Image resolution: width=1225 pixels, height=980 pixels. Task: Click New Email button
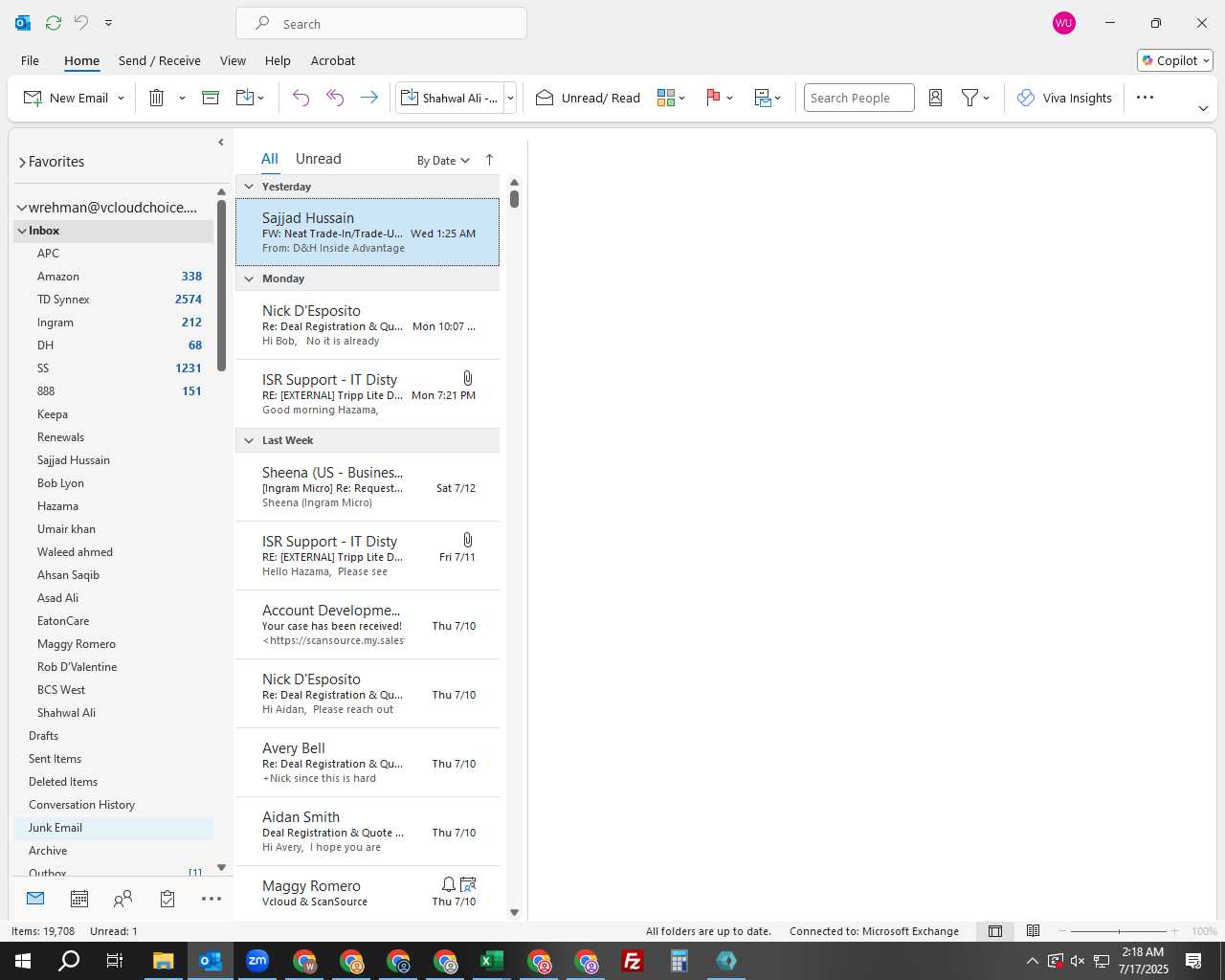[x=65, y=98]
